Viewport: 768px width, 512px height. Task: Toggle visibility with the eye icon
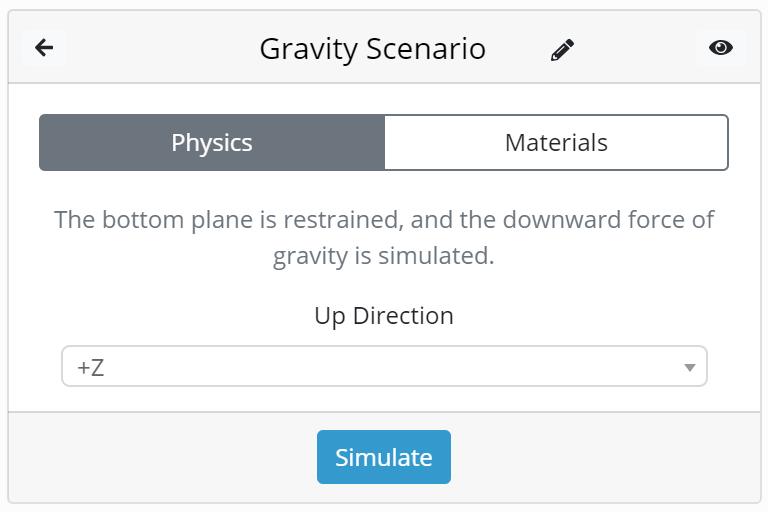720,48
